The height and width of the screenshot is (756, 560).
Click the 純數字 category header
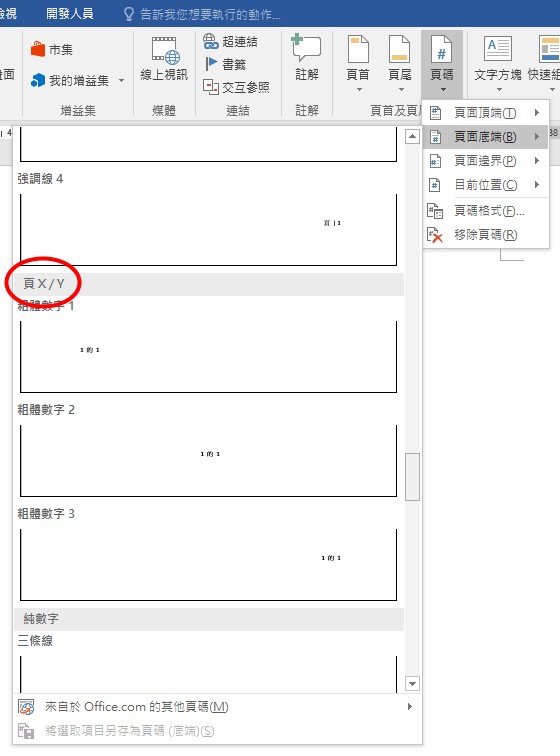point(209,619)
